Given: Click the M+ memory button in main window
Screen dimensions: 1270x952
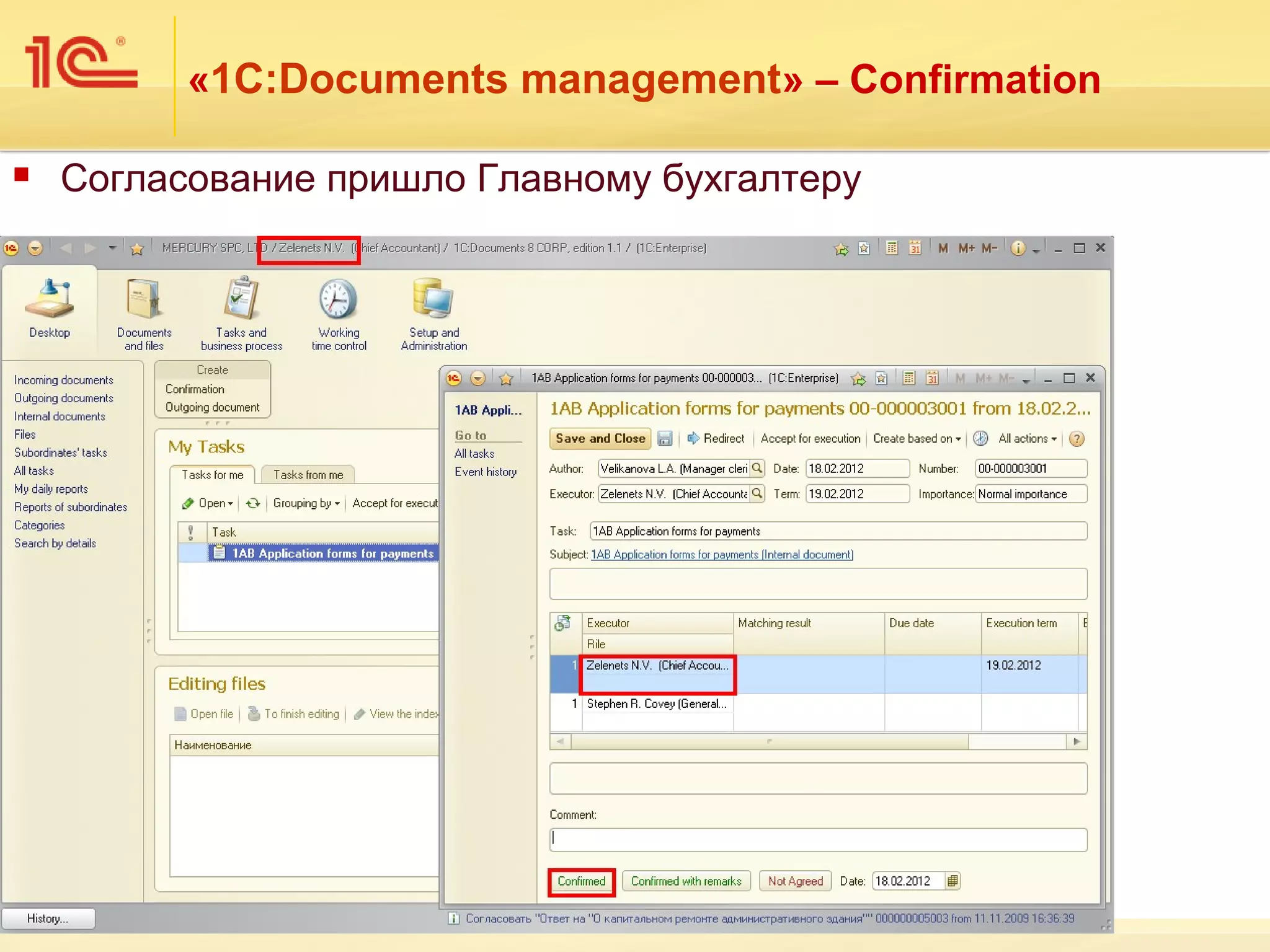Looking at the screenshot, I should click(x=966, y=248).
